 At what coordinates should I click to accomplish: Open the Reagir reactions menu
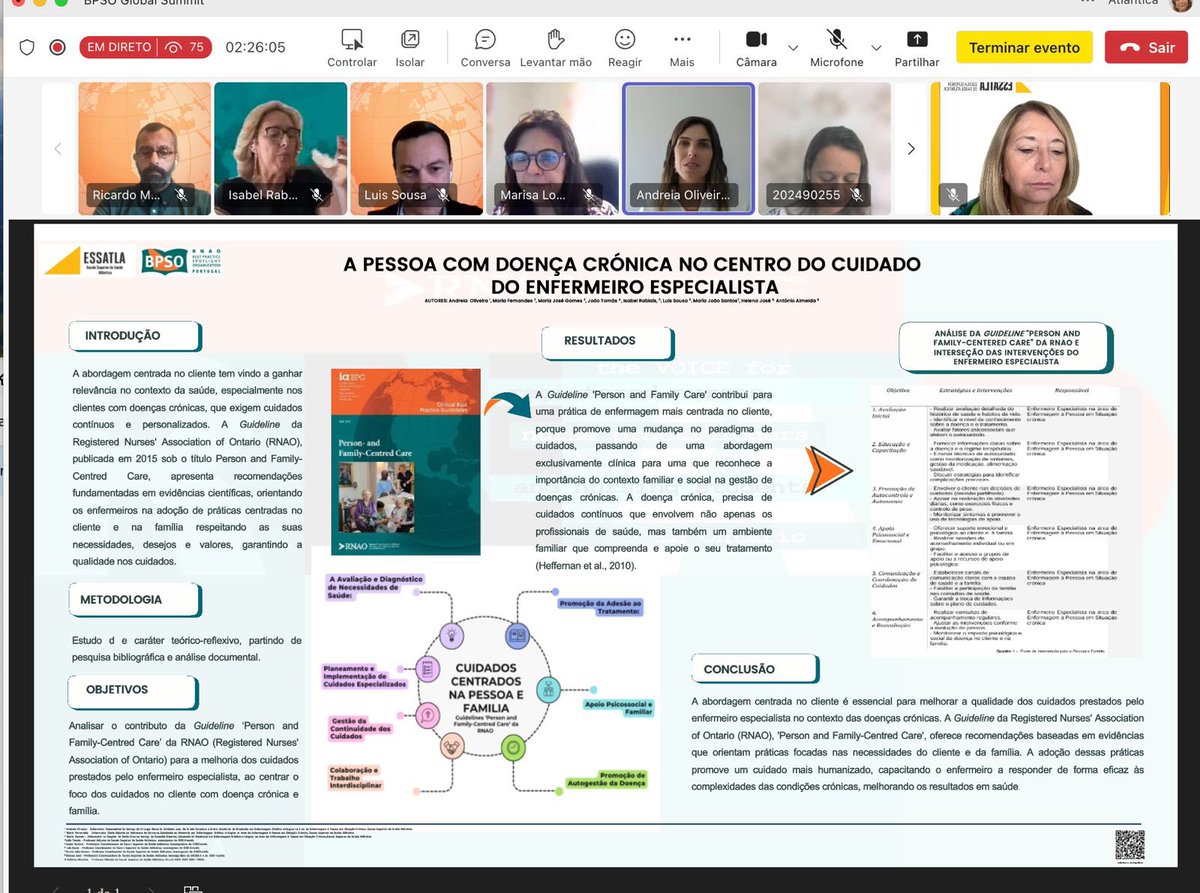click(x=625, y=48)
